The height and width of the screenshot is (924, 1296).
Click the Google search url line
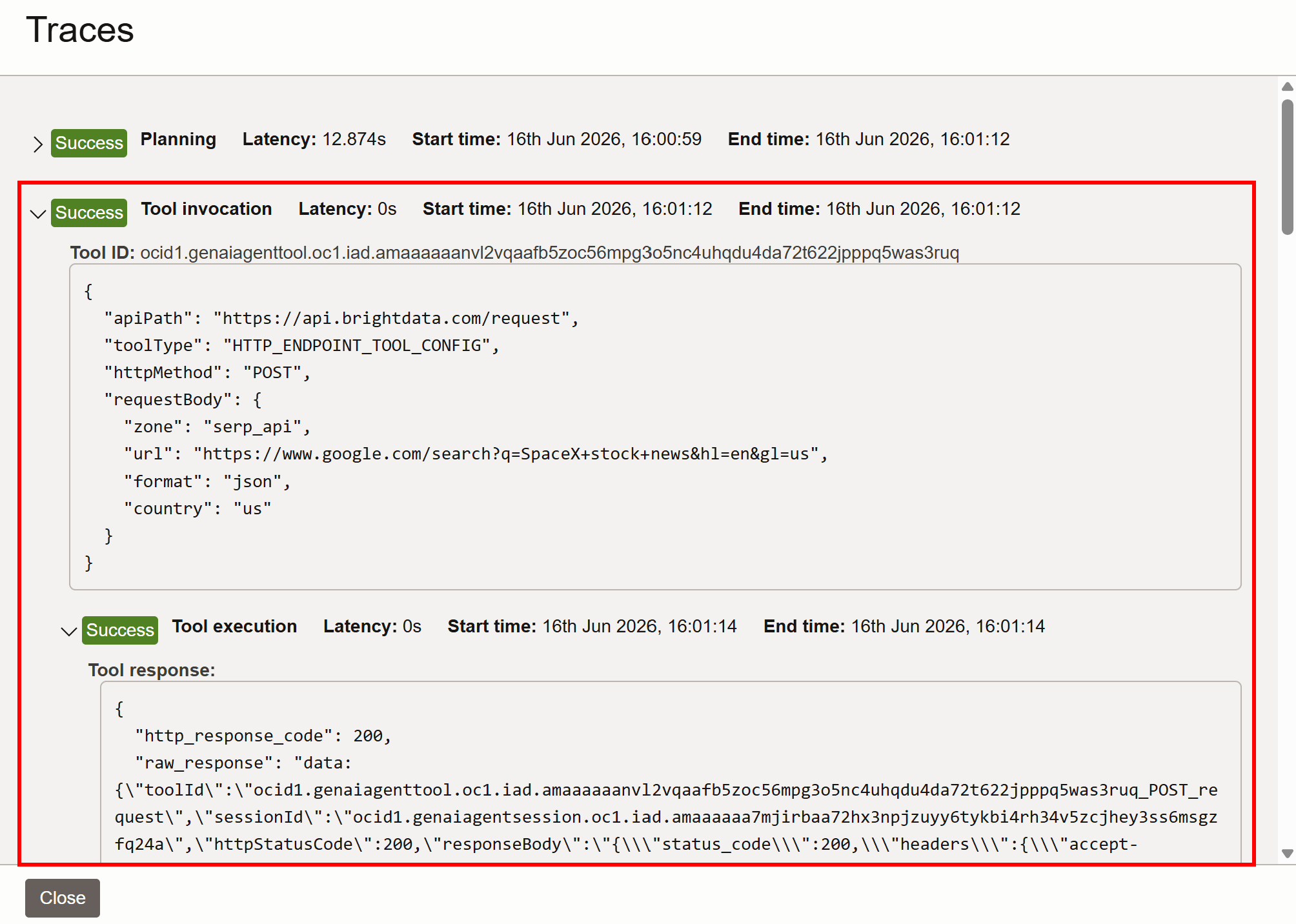476,454
